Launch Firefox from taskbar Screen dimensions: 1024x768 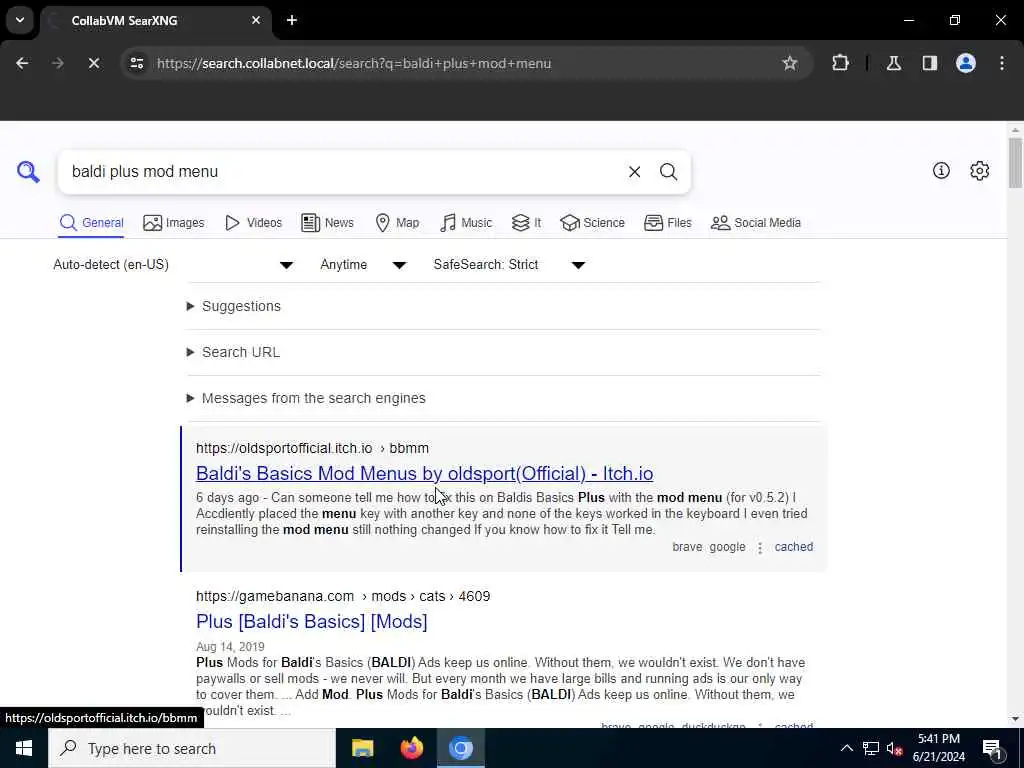(x=411, y=748)
